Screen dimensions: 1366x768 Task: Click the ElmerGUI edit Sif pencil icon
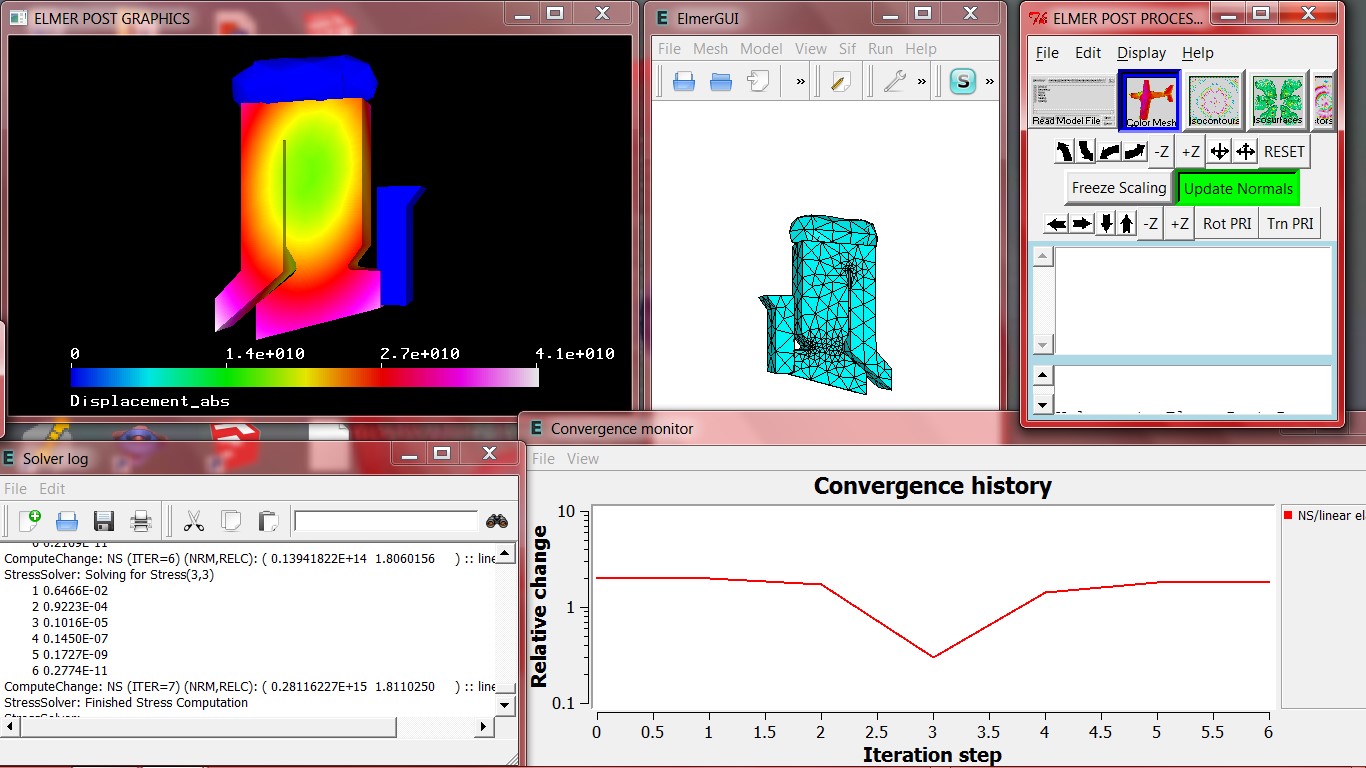click(x=841, y=82)
